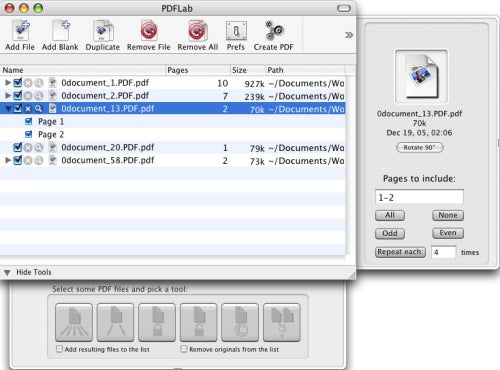
Task: Click the PDF file icon of 0document_1.PDF.pdf
Action: [x=53, y=83]
